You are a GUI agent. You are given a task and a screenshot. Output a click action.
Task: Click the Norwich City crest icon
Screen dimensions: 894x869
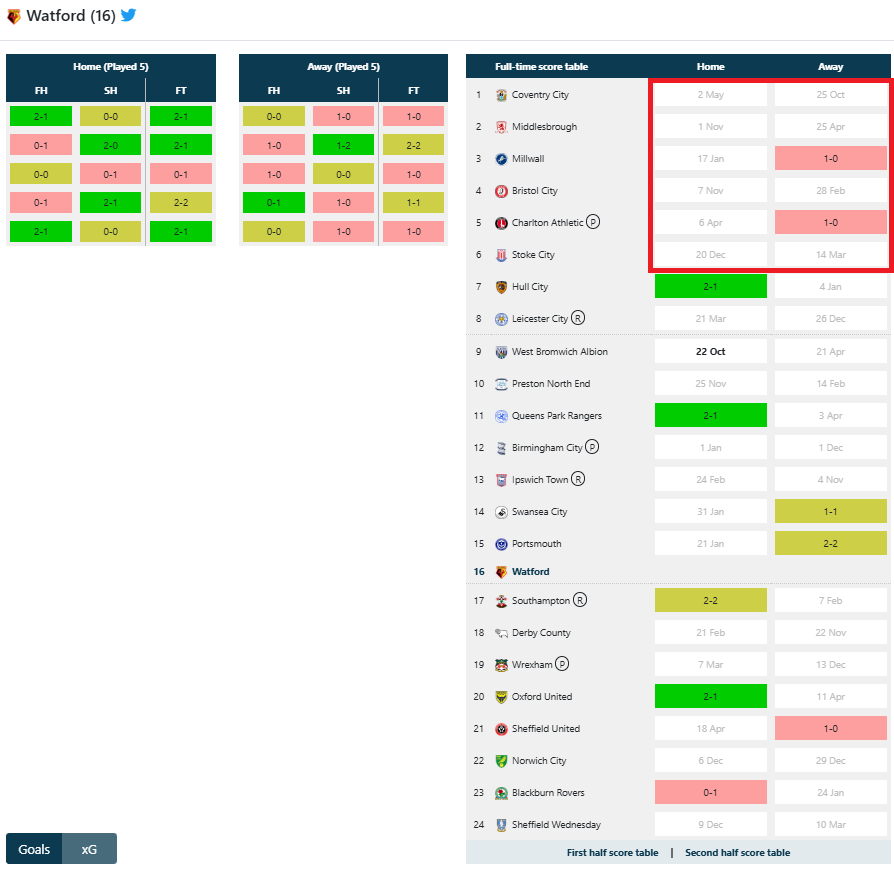(501, 761)
